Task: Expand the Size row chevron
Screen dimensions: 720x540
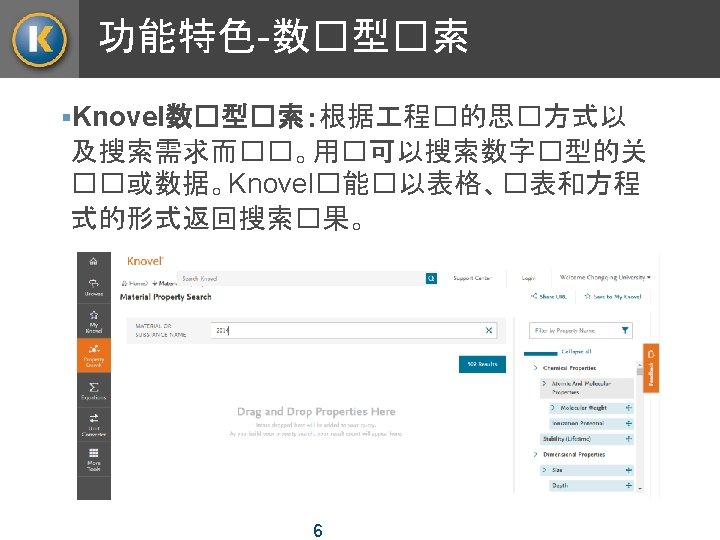Action: pyautogui.click(x=544, y=470)
